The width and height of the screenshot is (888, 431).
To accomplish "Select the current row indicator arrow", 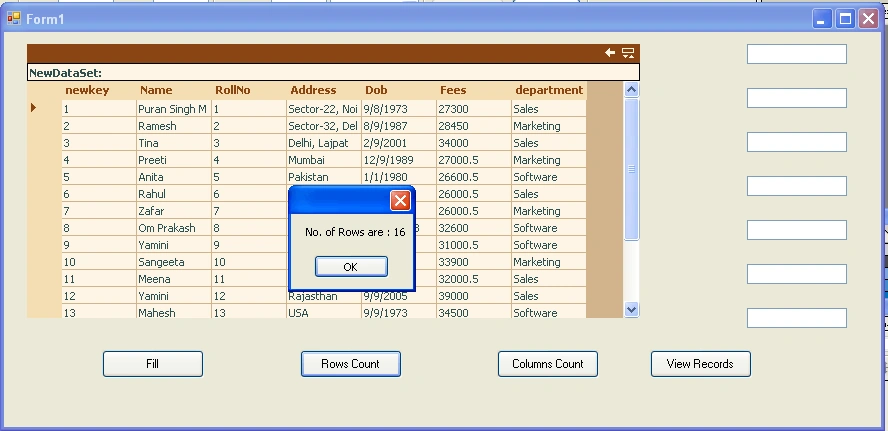I will [33, 107].
